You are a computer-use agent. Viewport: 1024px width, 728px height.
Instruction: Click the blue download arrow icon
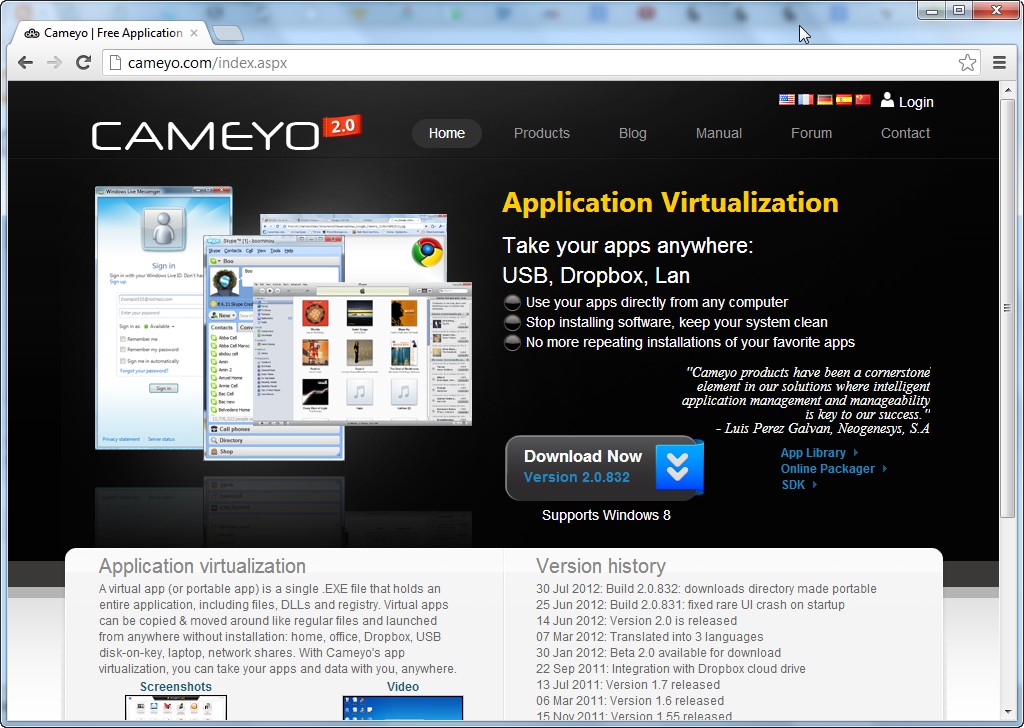[x=678, y=466]
